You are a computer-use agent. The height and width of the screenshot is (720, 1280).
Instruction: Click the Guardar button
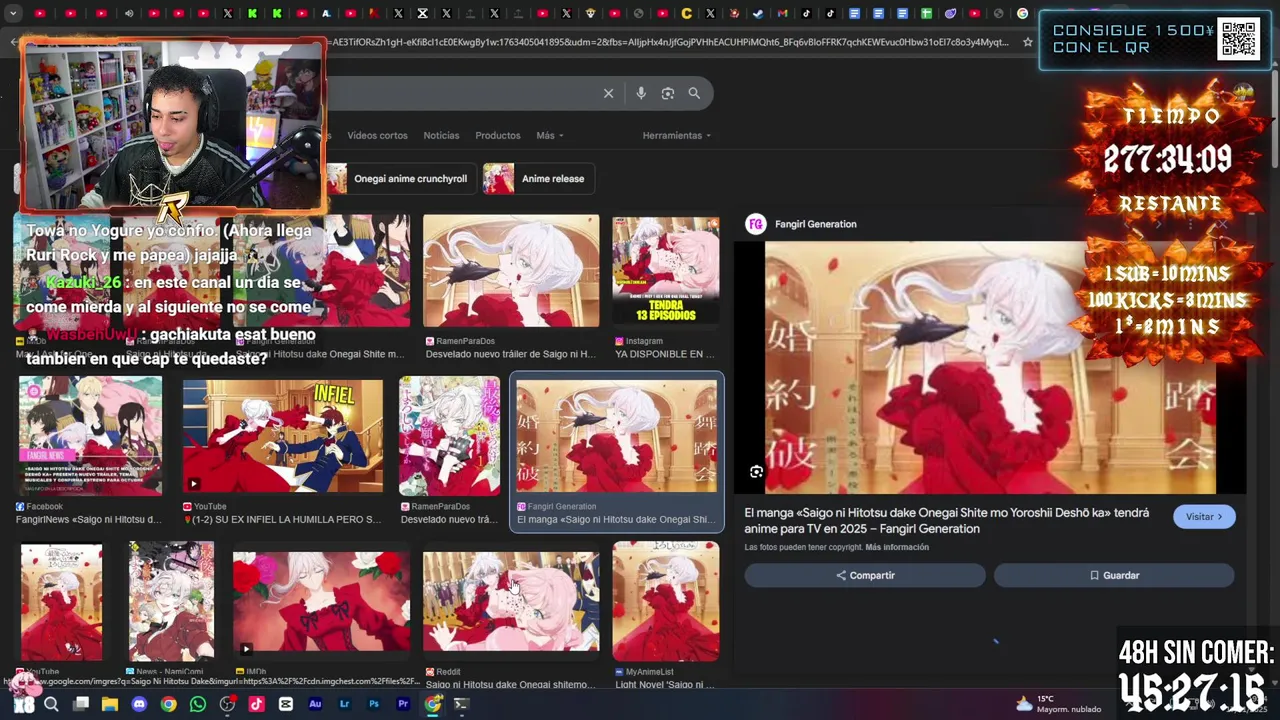click(1114, 575)
